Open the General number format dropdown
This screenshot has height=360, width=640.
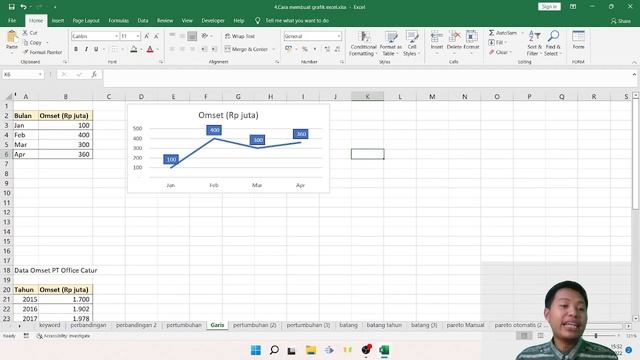pyautogui.click(x=339, y=36)
